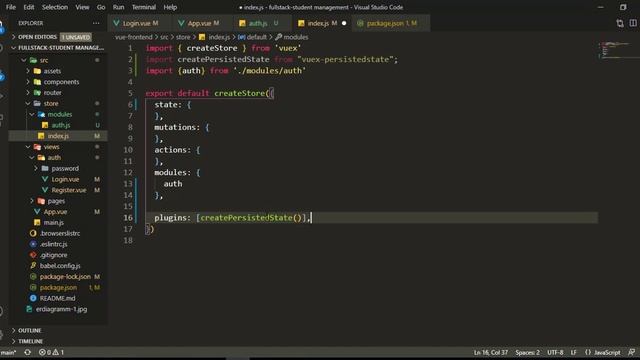Click the synchronize changes icon in status bar
Image resolution: width=640 pixels, height=360 pixels.
(x=28, y=352)
